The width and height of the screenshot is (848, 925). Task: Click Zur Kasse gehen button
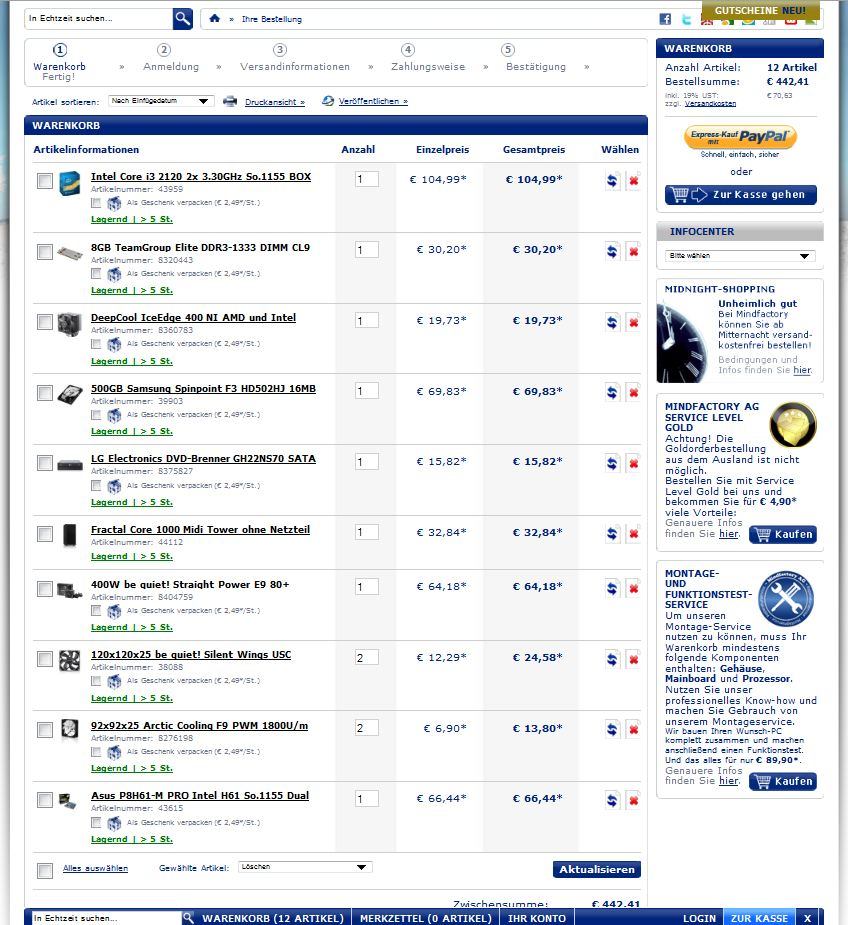(741, 195)
